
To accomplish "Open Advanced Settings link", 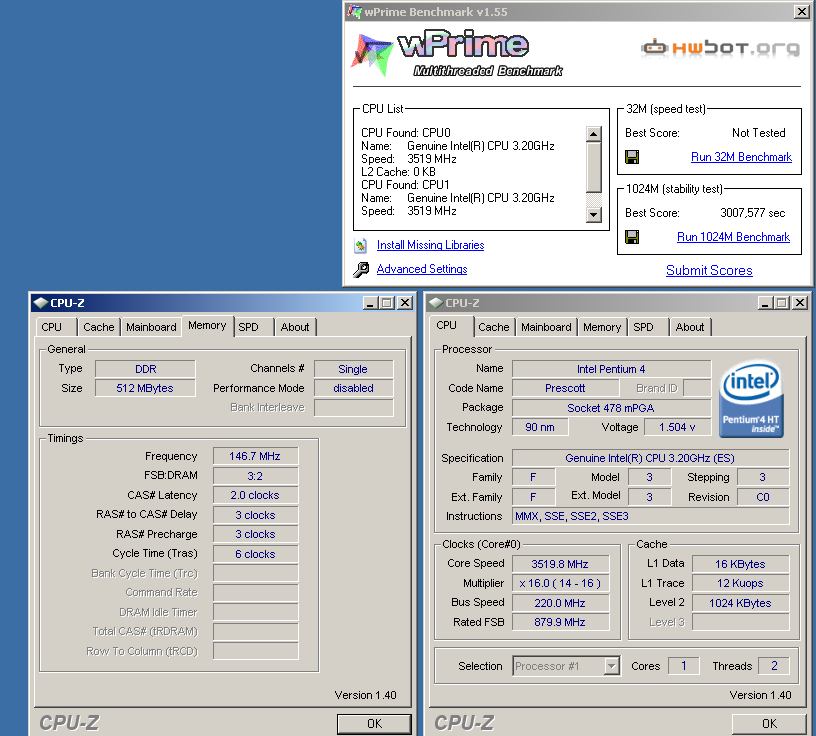I will 422,269.
